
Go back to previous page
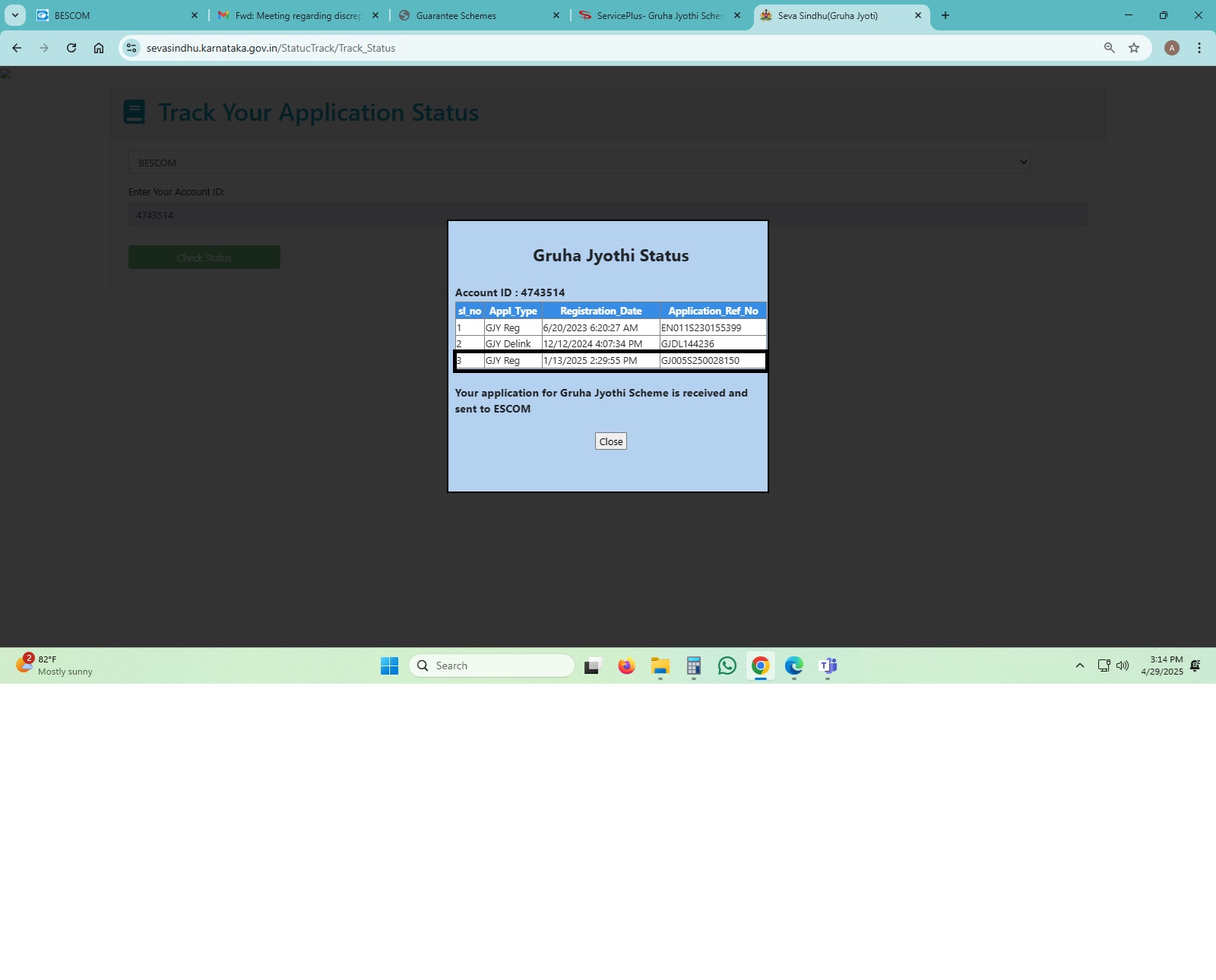coord(17,48)
